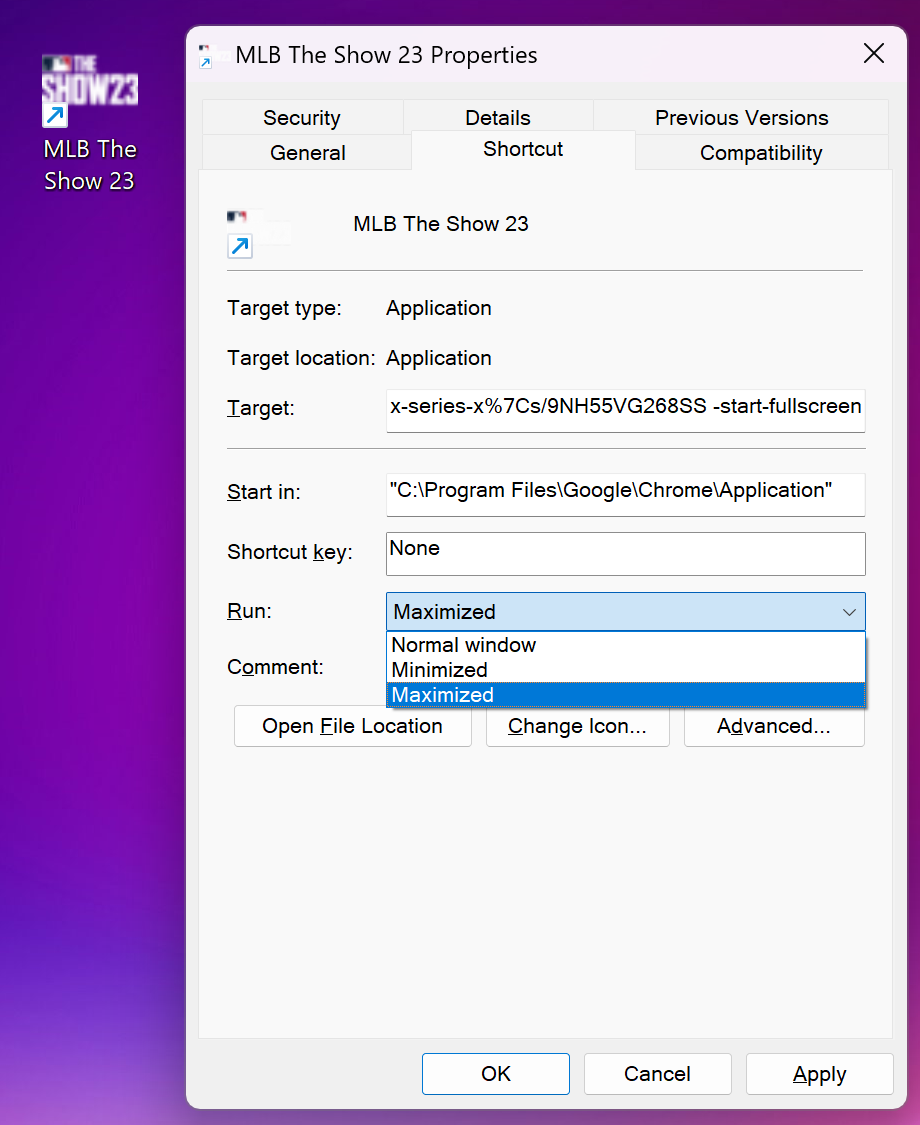Click the MLB The Show 23 icon inside Shortcut tab
This screenshot has height=1125, width=920.
pyautogui.click(x=258, y=233)
